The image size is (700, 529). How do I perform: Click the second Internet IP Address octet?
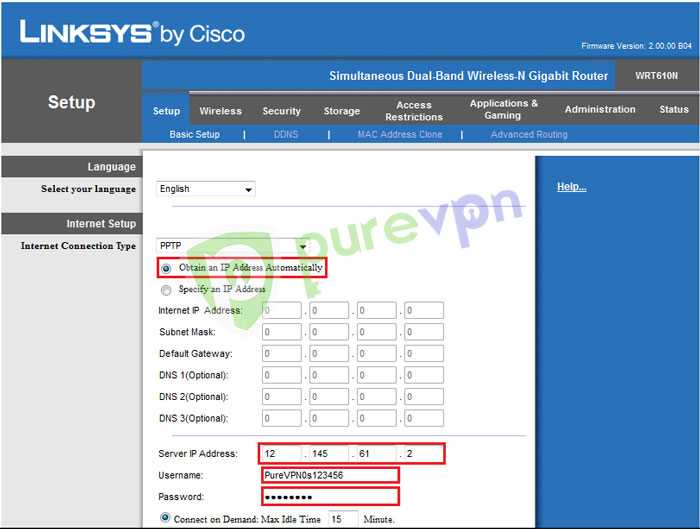[x=329, y=310]
